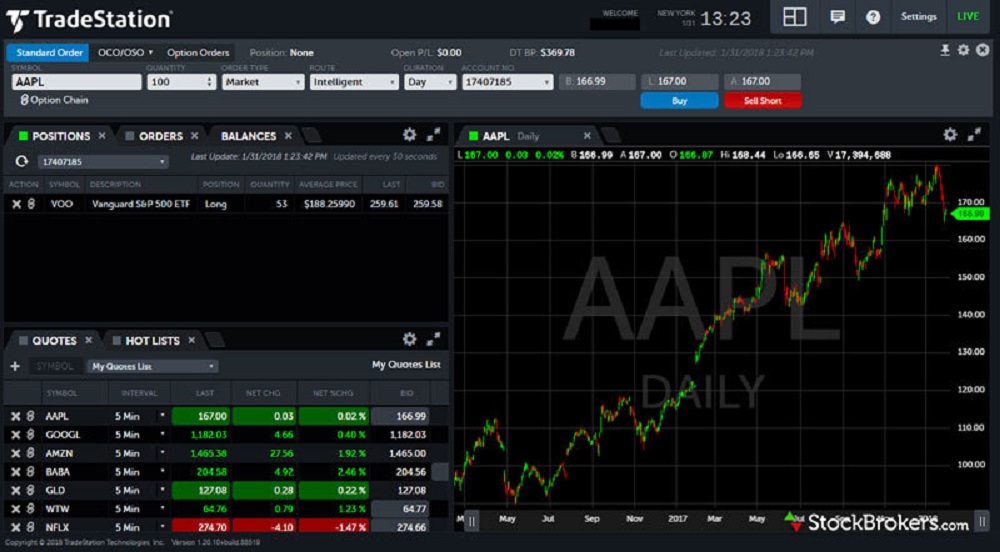The width and height of the screenshot is (1000, 552).
Task: Open the help question mark icon
Action: point(872,17)
